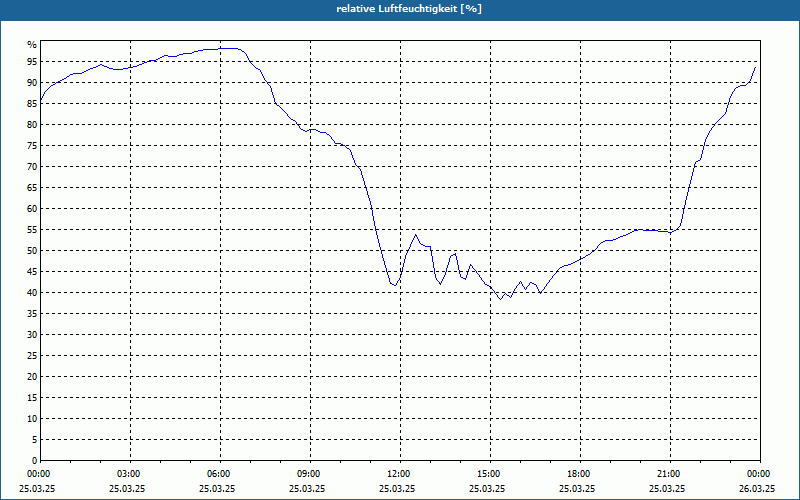Select the y-axis label "45"
800x500 pixels.
[32, 271]
